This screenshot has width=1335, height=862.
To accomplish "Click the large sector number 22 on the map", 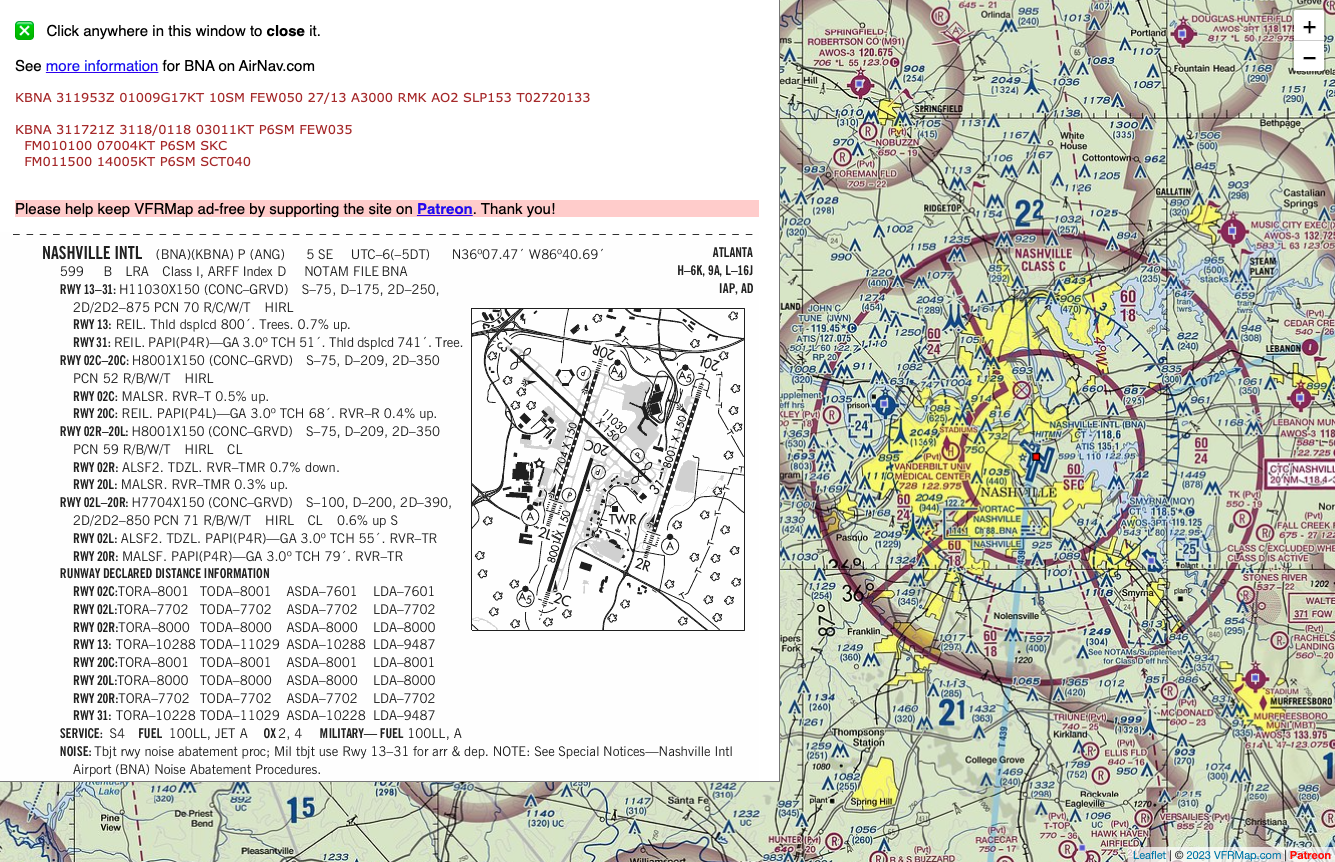I will pos(1029,213).
